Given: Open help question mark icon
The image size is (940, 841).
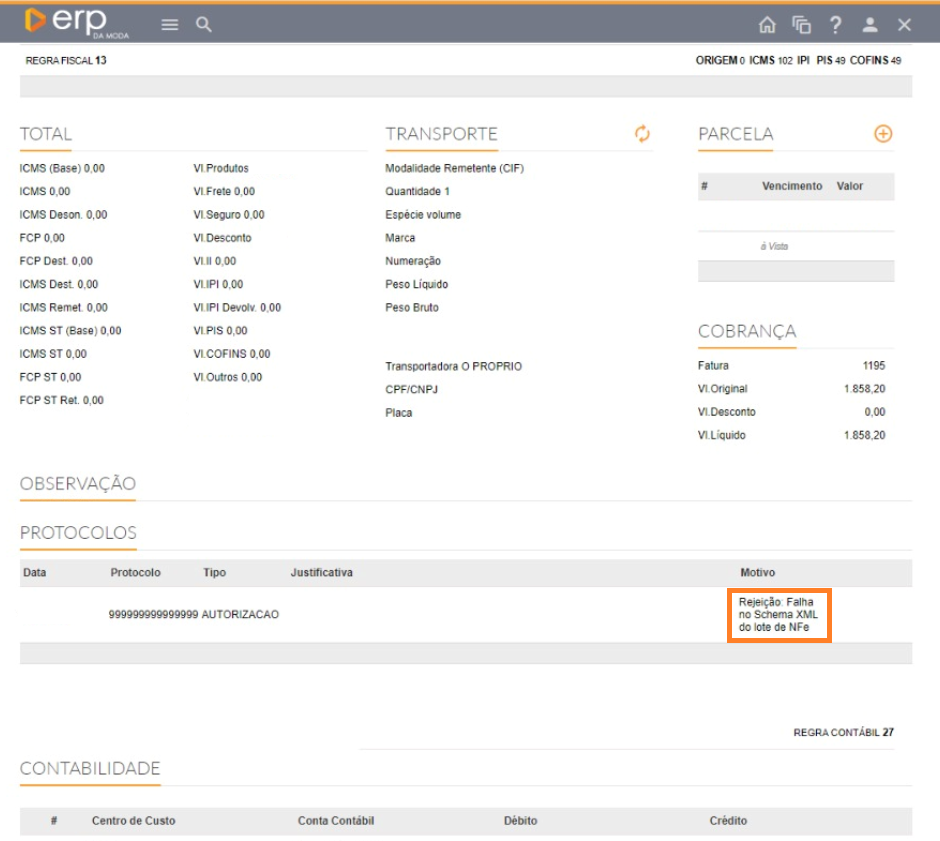Looking at the screenshot, I should click(835, 25).
